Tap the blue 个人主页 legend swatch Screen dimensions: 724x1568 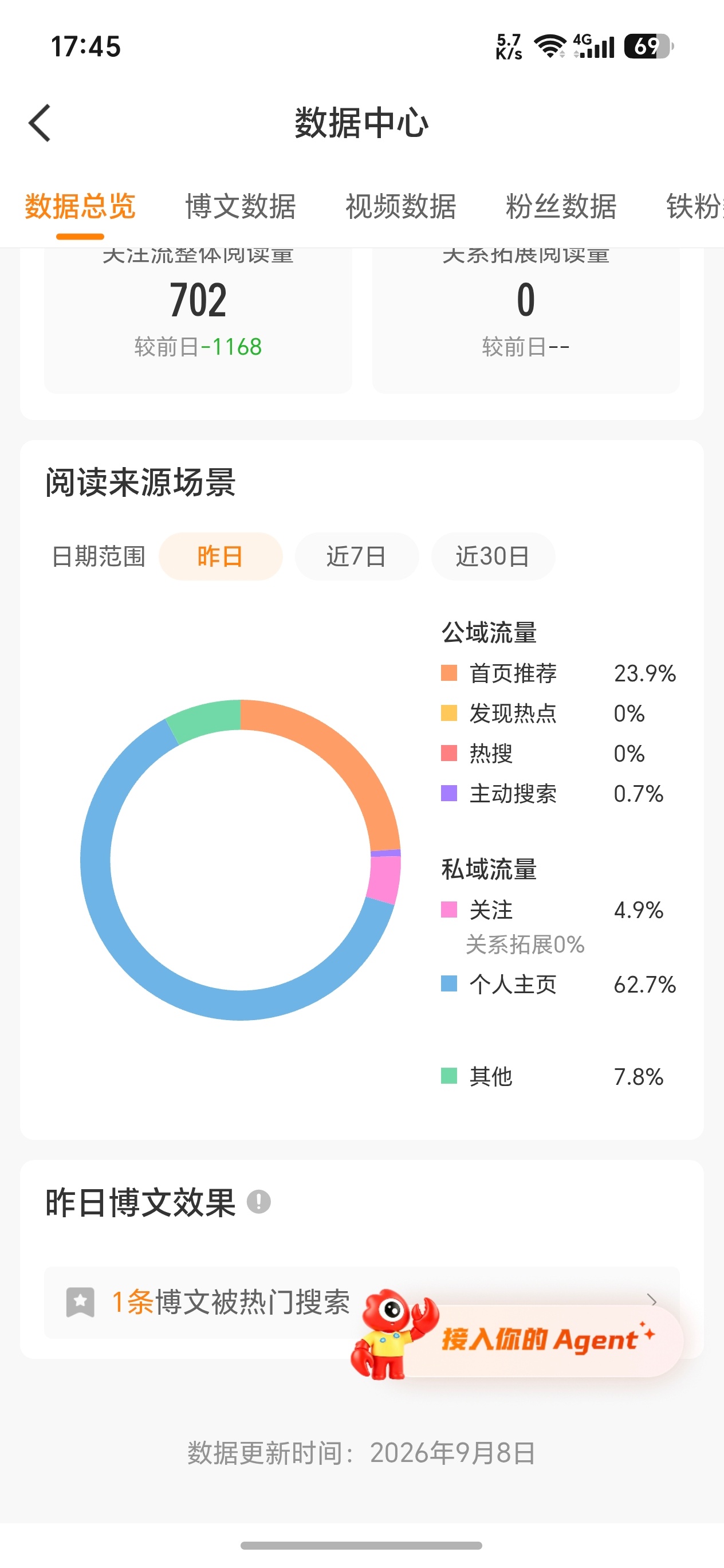click(449, 983)
